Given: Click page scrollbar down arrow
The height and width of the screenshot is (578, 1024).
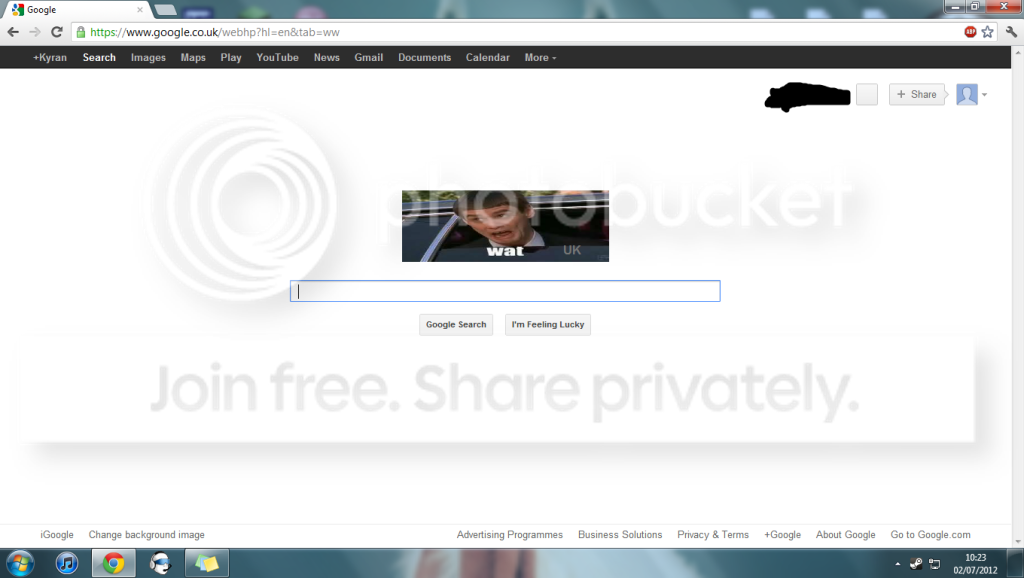Looking at the screenshot, I should [x=1018, y=541].
